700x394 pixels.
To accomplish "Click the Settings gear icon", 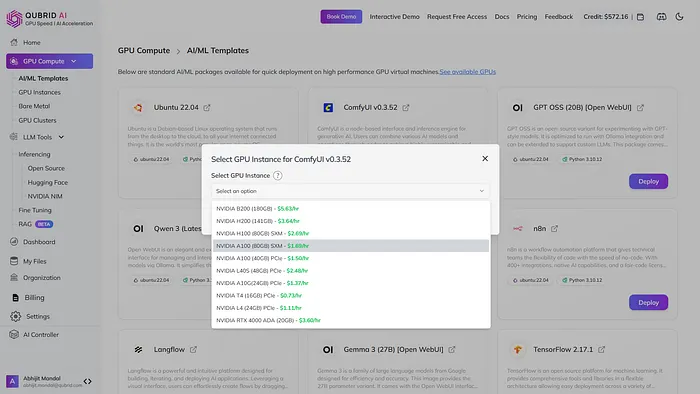I will (16, 316).
